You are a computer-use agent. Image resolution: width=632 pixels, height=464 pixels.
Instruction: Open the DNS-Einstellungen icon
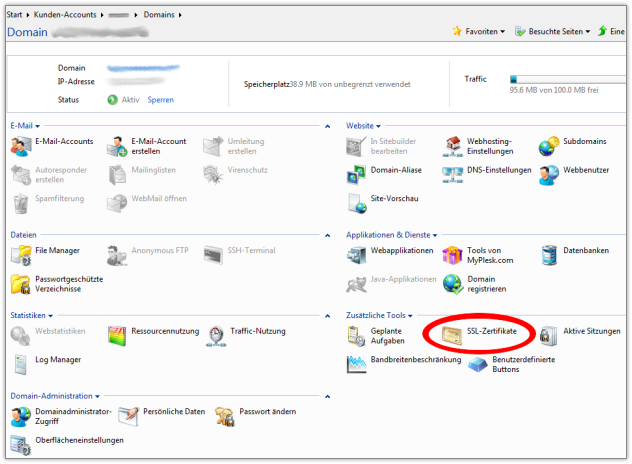click(452, 174)
